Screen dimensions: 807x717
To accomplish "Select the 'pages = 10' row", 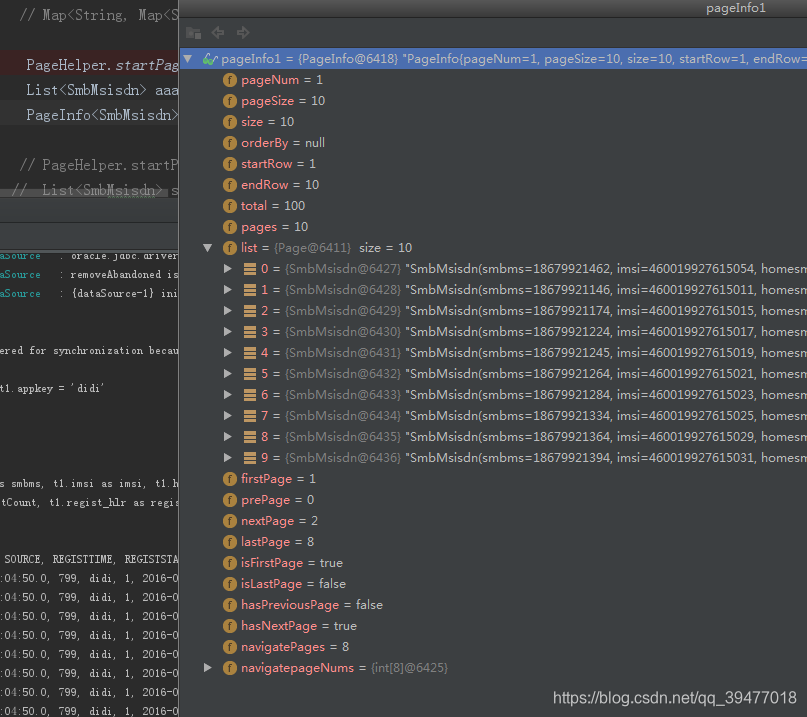I will [x=493, y=227].
